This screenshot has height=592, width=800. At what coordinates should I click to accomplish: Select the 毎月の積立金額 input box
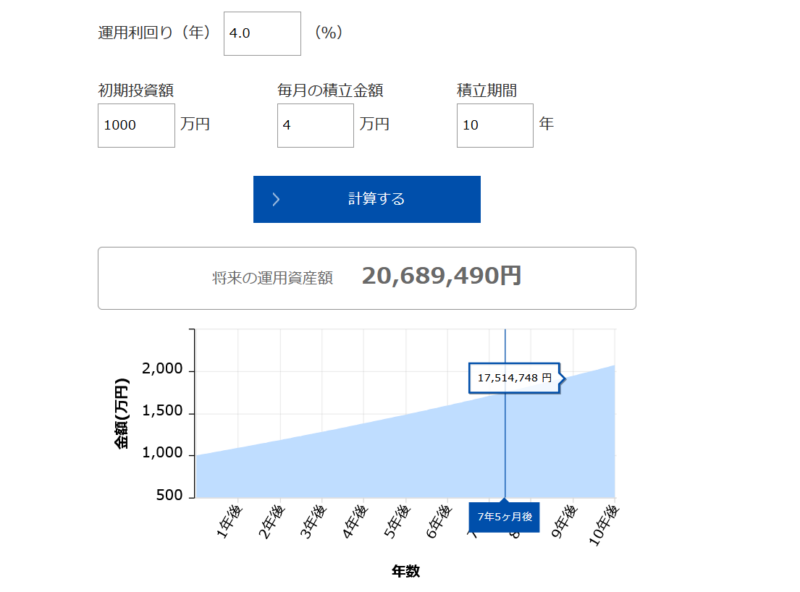315,125
